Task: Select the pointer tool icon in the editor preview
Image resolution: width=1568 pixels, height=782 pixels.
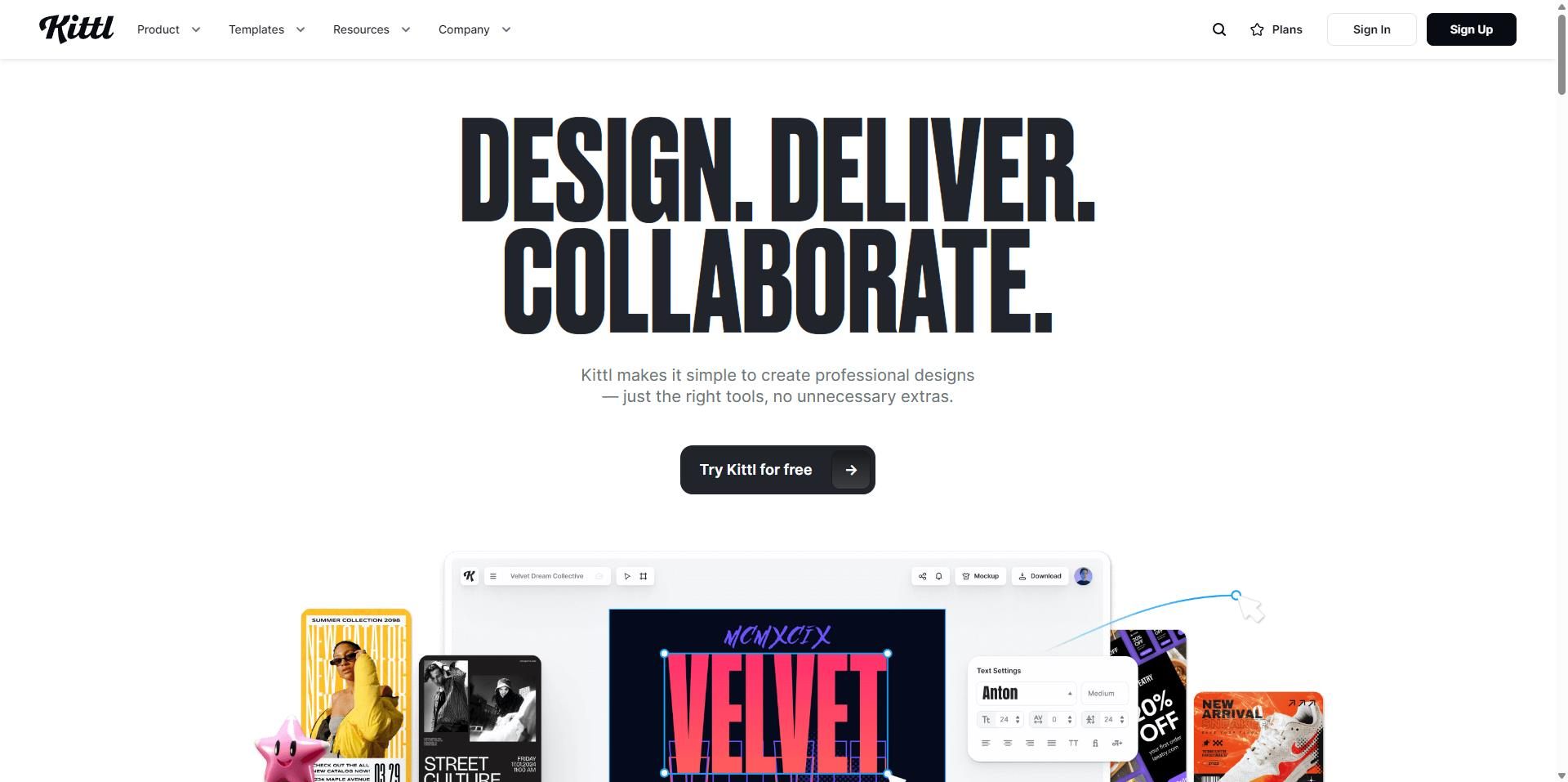Action: tap(627, 576)
